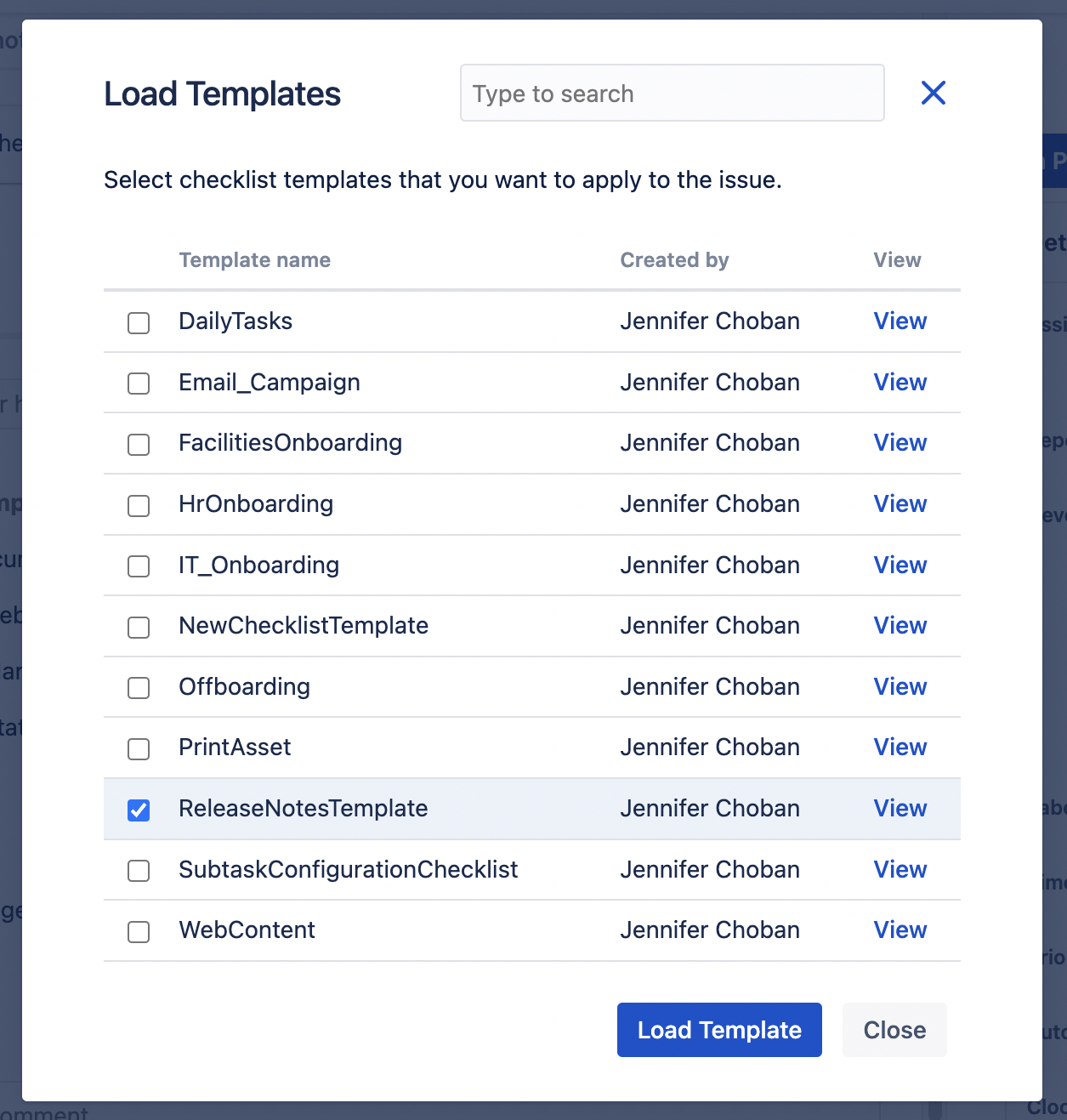Click the Load Template button
This screenshot has width=1067, height=1120.
coord(718,1030)
